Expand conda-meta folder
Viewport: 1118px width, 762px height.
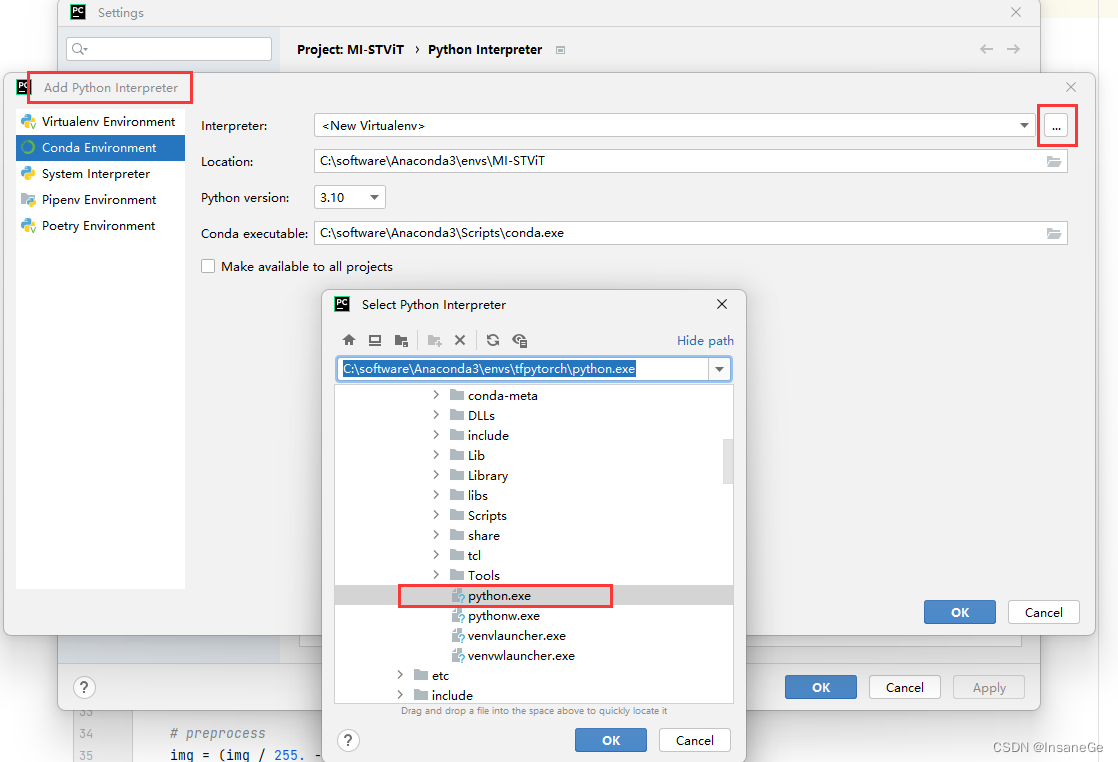[x=436, y=395]
